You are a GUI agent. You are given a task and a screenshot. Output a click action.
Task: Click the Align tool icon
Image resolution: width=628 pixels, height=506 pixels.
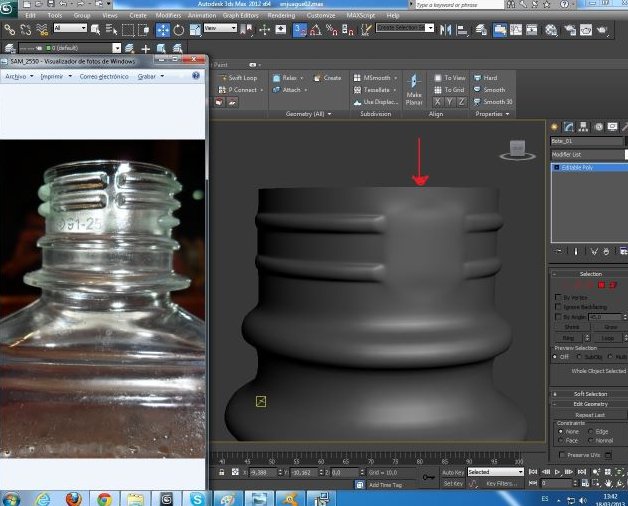462,30
